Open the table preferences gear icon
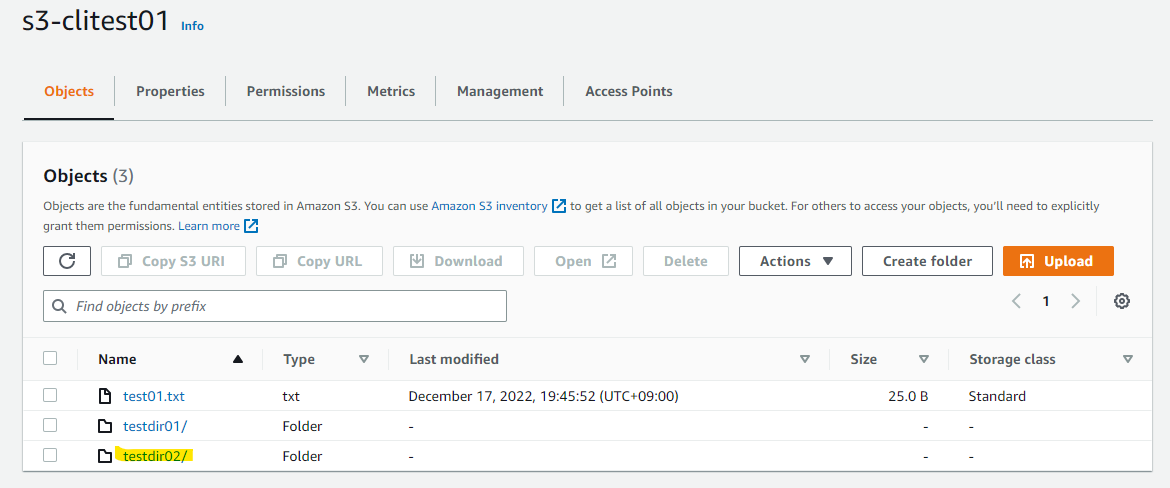This screenshot has width=1170, height=488. [1121, 301]
